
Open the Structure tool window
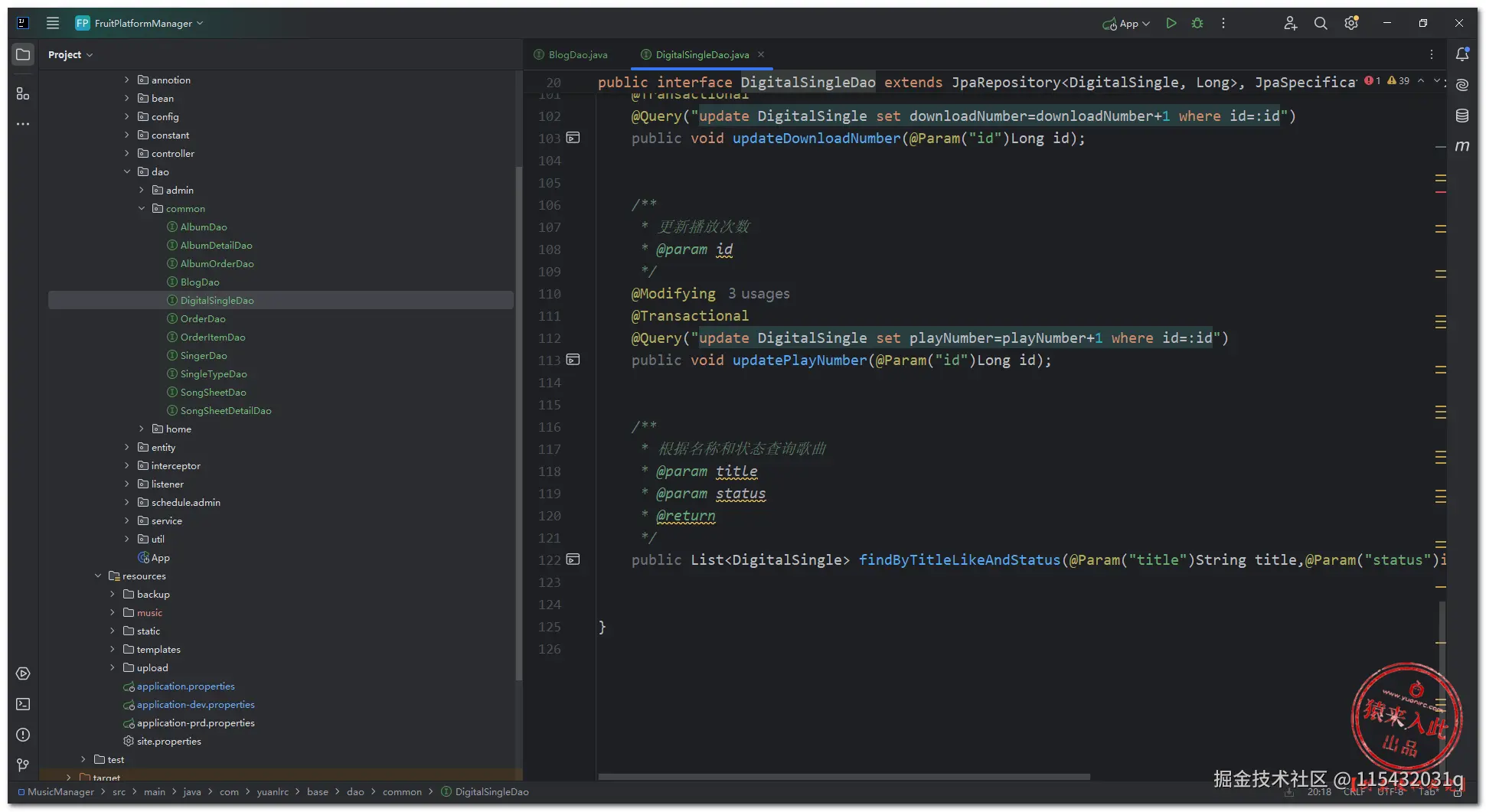coord(23,93)
